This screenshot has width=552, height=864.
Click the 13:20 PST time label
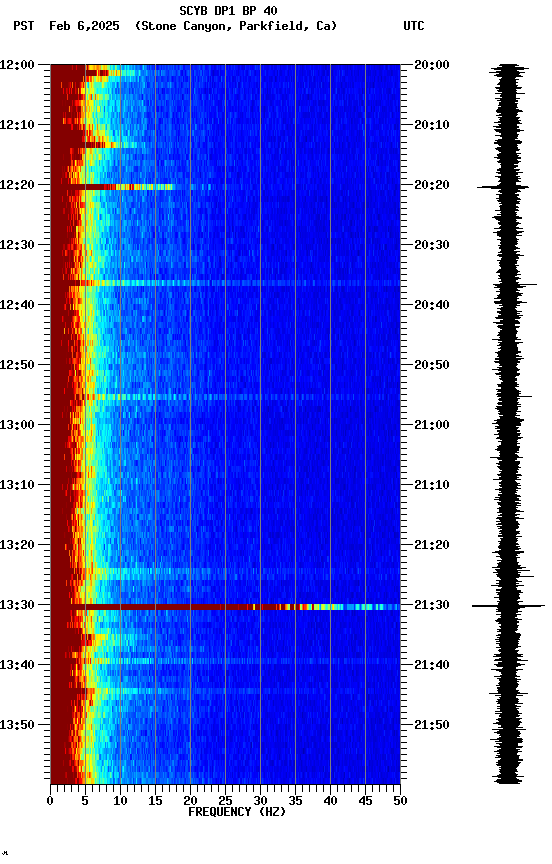click(x=17, y=545)
